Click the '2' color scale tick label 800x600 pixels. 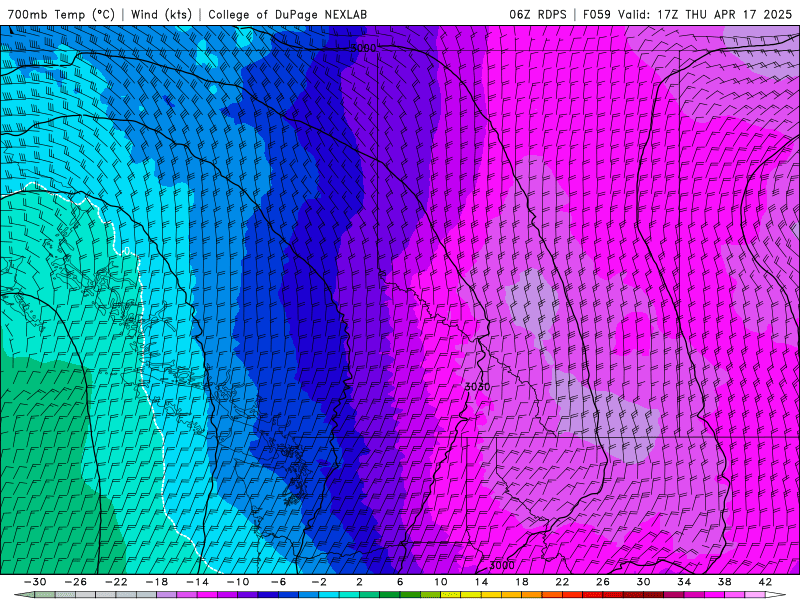(360, 582)
